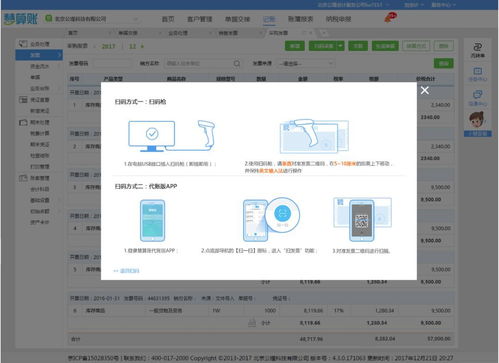Click the grand total 57,000.00 cell
The image size is (499, 363).
pyautogui.click(x=439, y=339)
